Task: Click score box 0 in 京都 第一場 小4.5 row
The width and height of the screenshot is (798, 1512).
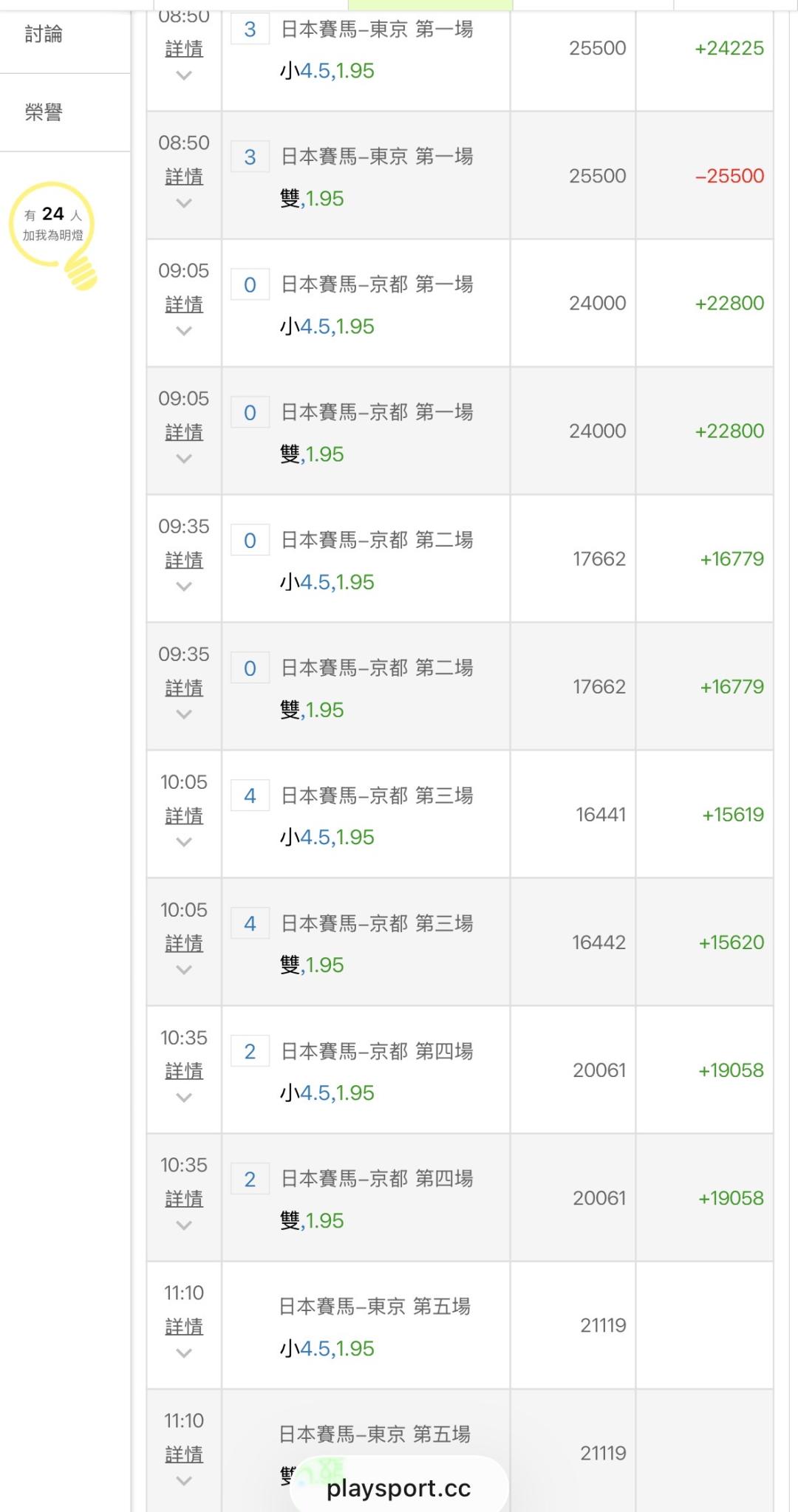Action: [x=250, y=284]
